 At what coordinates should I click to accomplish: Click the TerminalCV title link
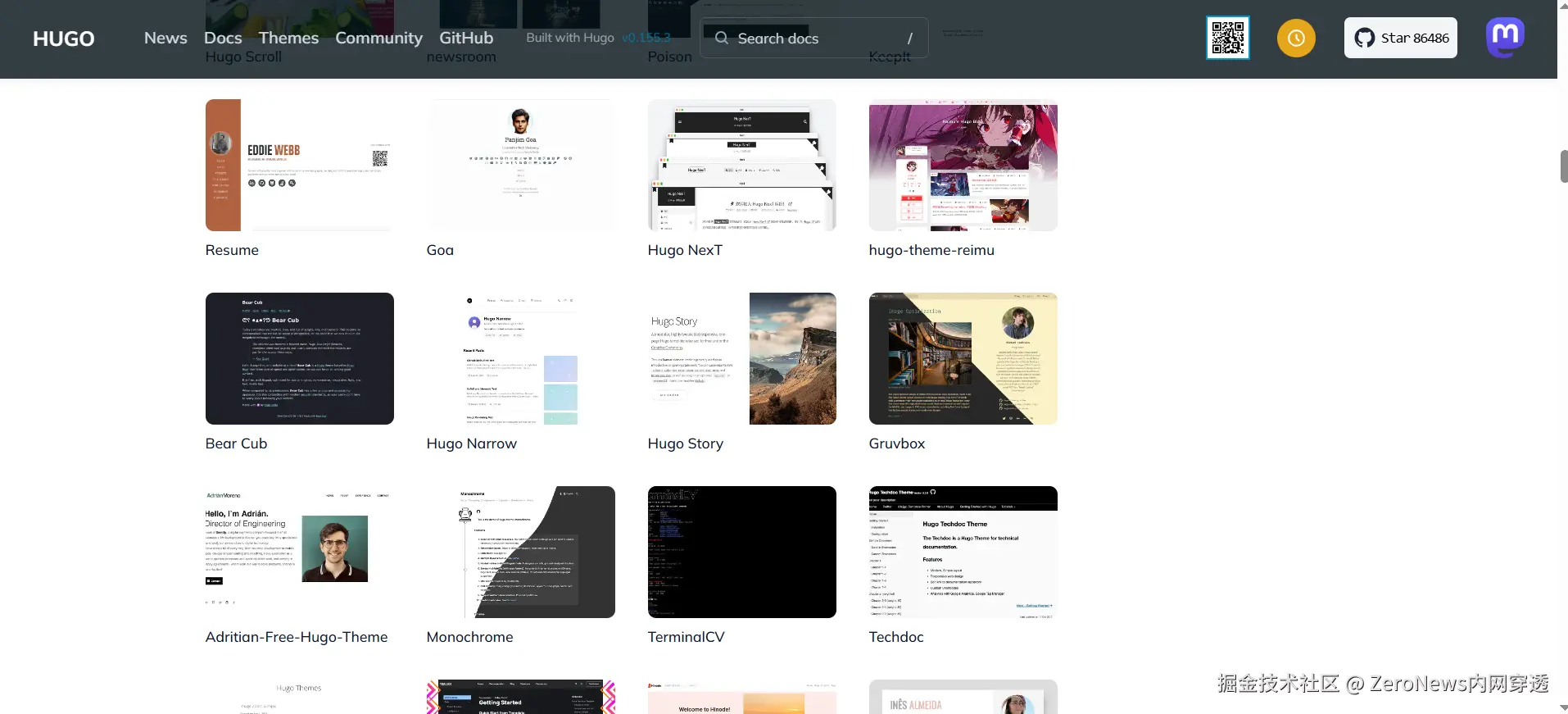point(687,637)
